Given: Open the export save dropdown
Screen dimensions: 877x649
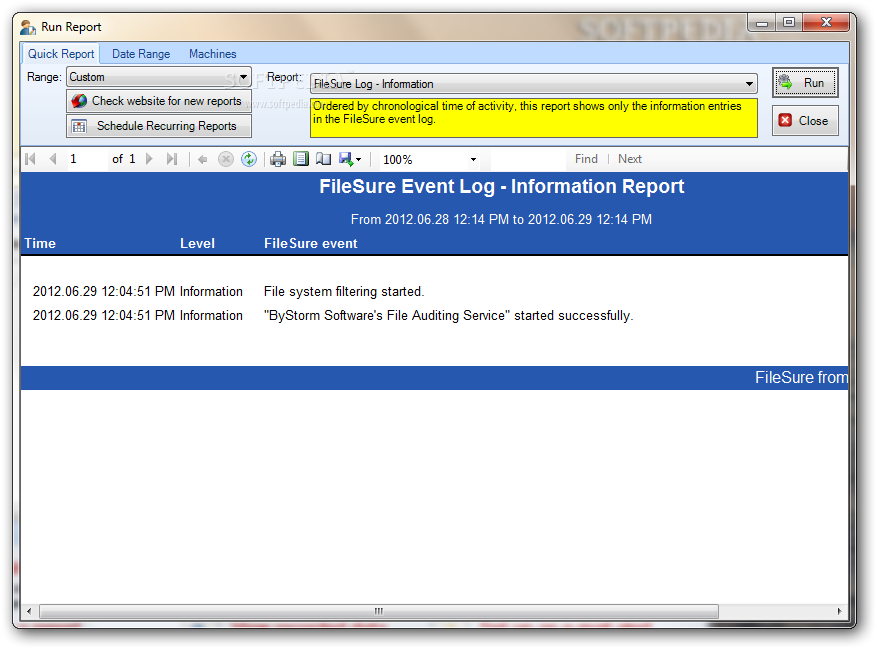Looking at the screenshot, I should coord(351,159).
